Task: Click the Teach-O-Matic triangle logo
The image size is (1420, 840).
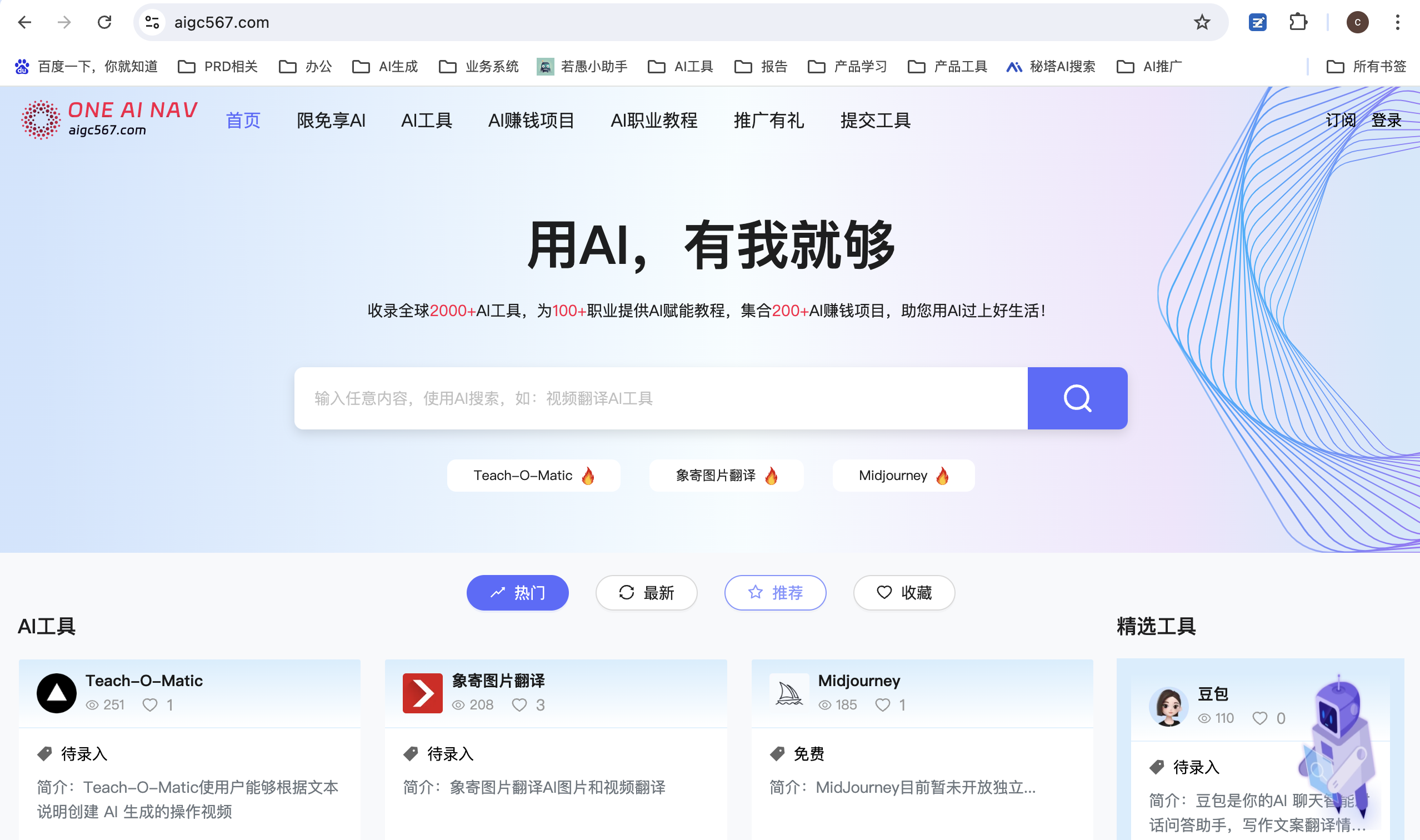Action: pos(56,693)
